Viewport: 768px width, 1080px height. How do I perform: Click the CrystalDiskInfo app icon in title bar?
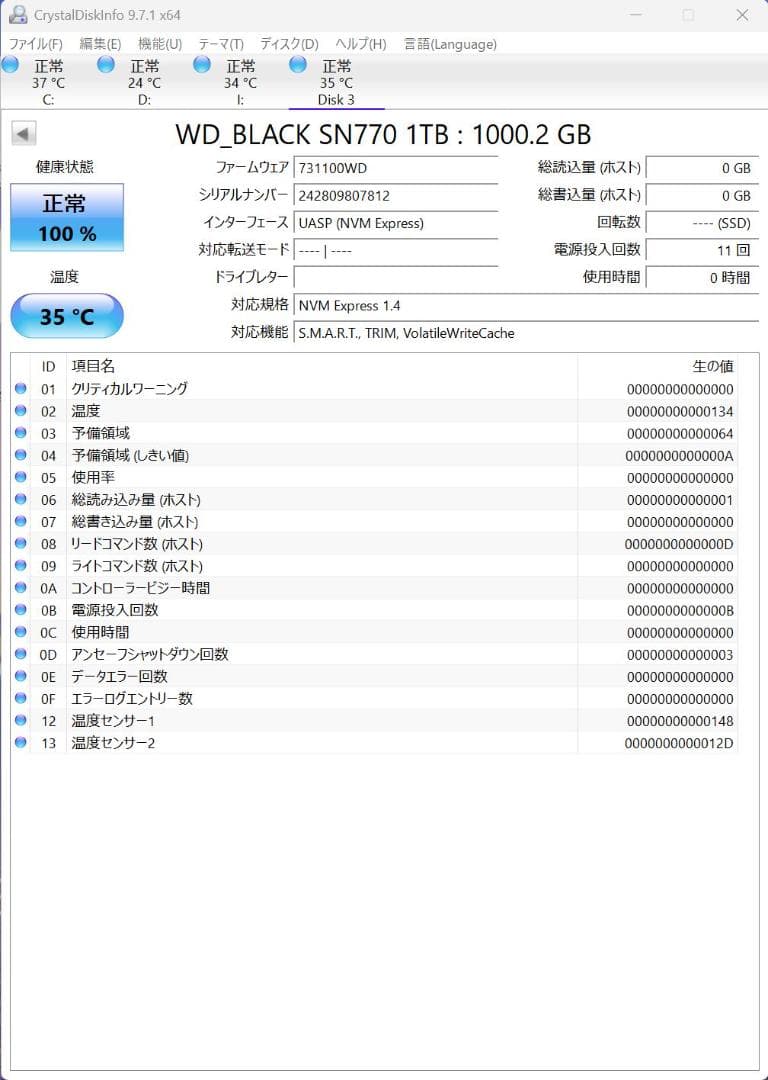[17, 14]
